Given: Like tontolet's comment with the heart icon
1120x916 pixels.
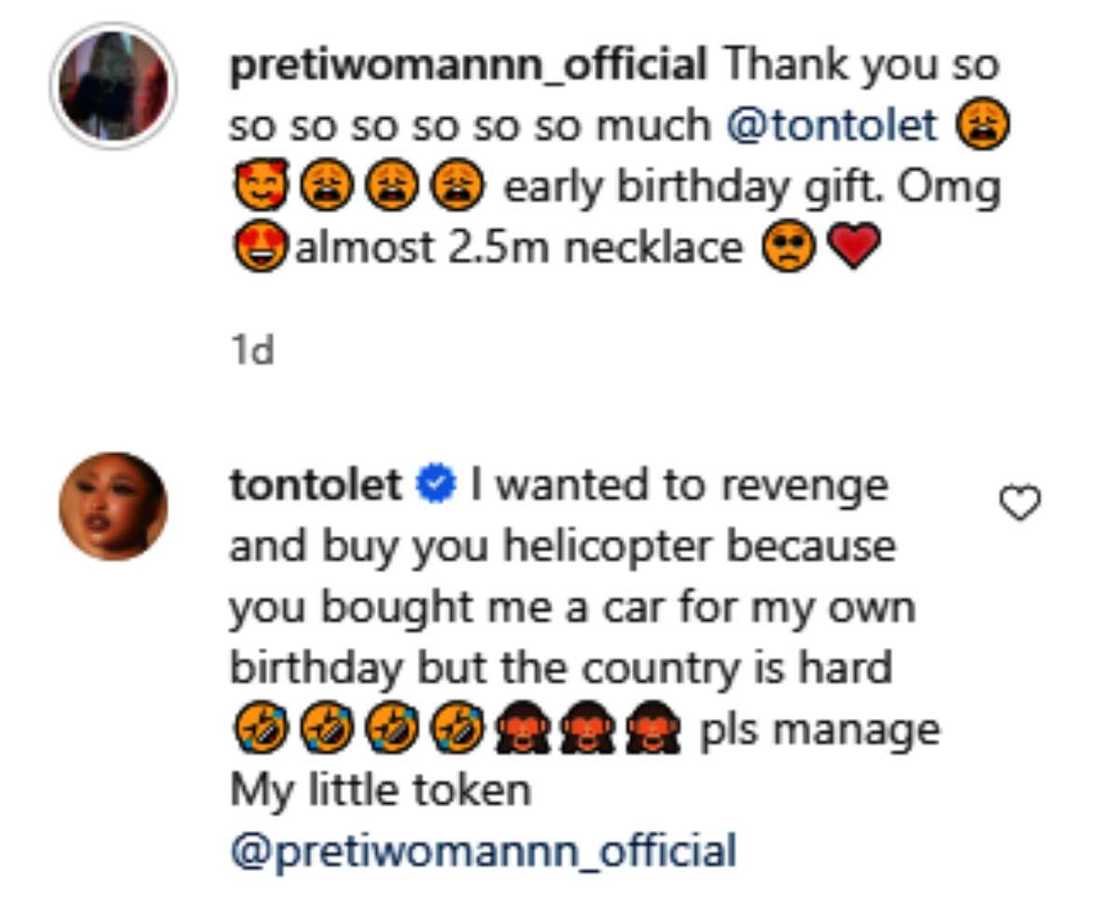Looking at the screenshot, I should [x=1020, y=506].
